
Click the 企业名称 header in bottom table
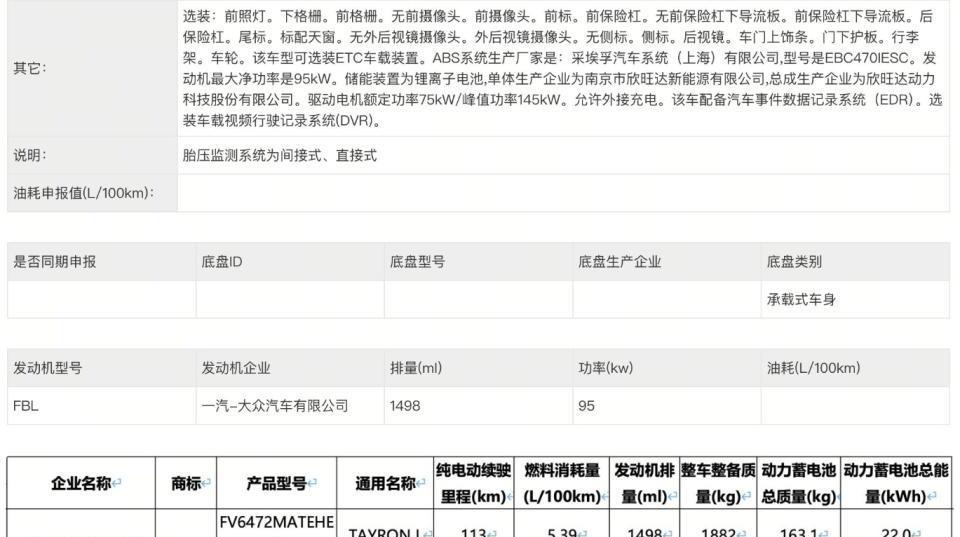pos(82,484)
